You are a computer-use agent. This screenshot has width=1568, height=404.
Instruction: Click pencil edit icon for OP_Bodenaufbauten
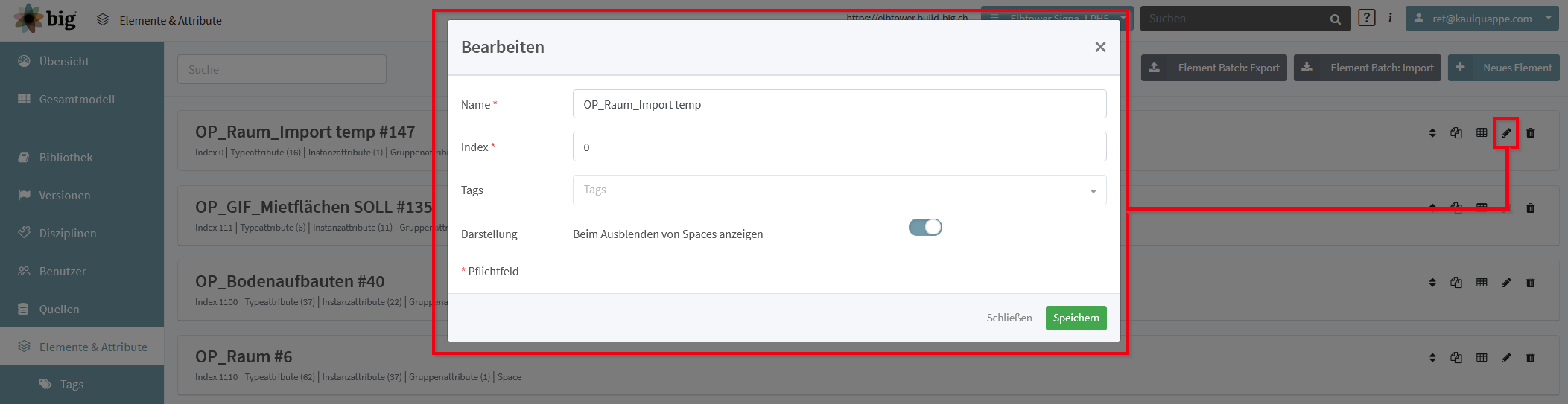click(x=1506, y=283)
